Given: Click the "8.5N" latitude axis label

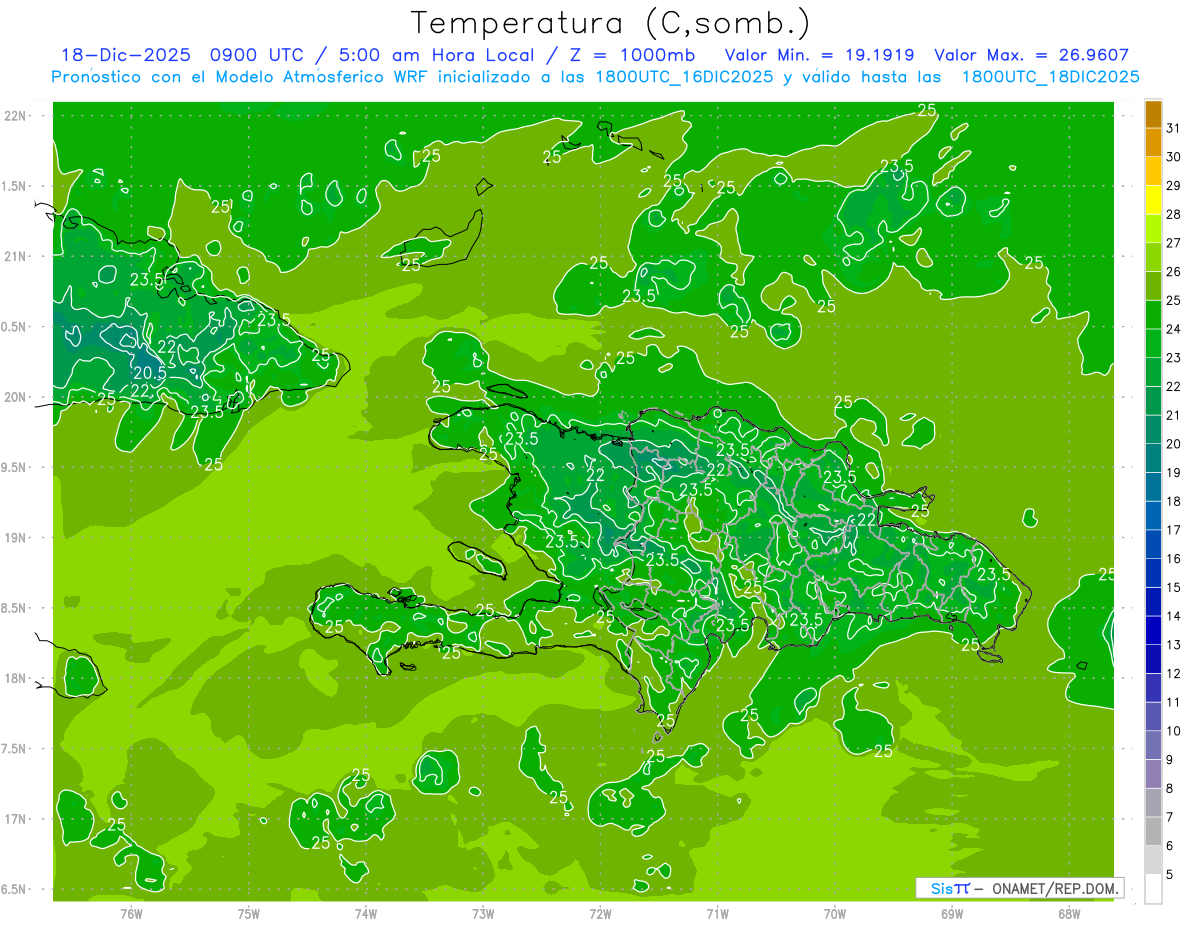Looking at the screenshot, I should [15, 608].
